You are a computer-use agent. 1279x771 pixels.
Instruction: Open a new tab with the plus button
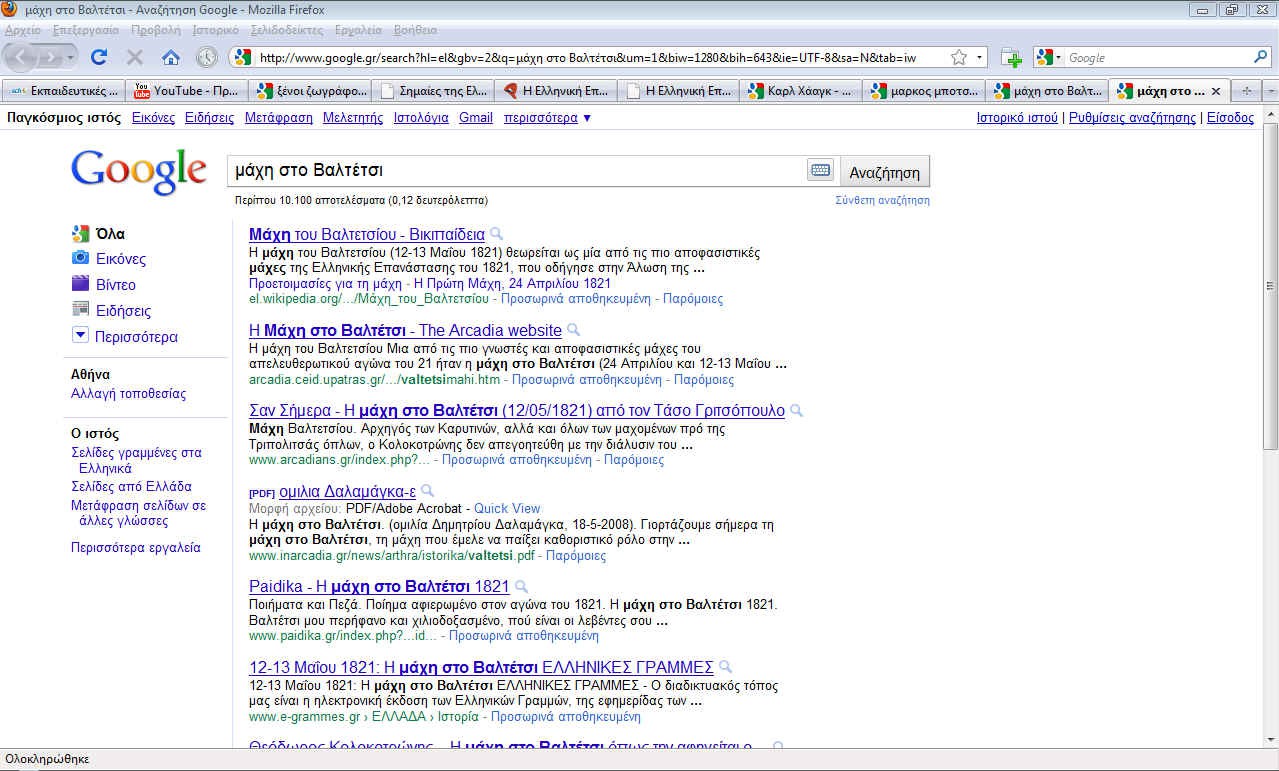(x=1246, y=91)
